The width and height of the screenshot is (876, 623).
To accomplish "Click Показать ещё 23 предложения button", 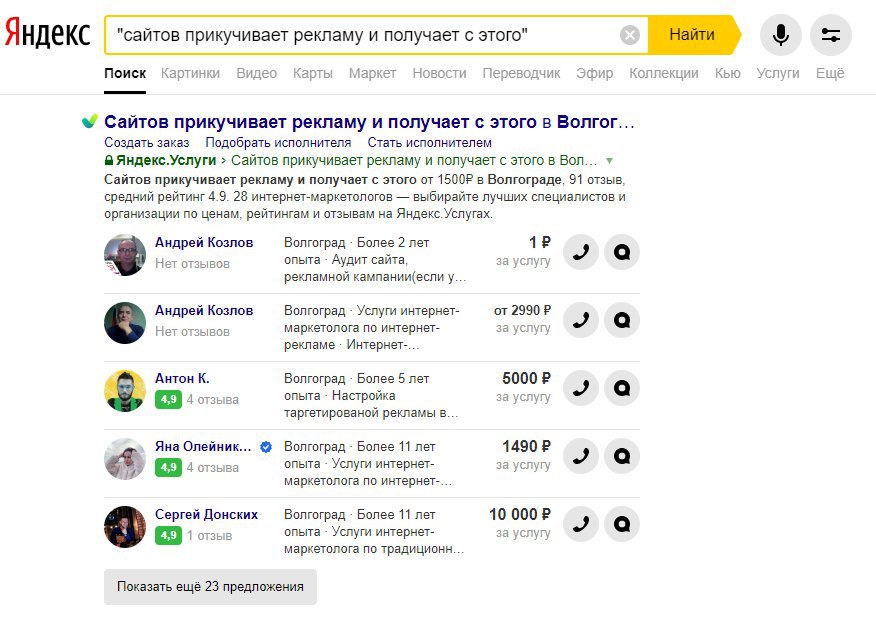I will [x=210, y=587].
